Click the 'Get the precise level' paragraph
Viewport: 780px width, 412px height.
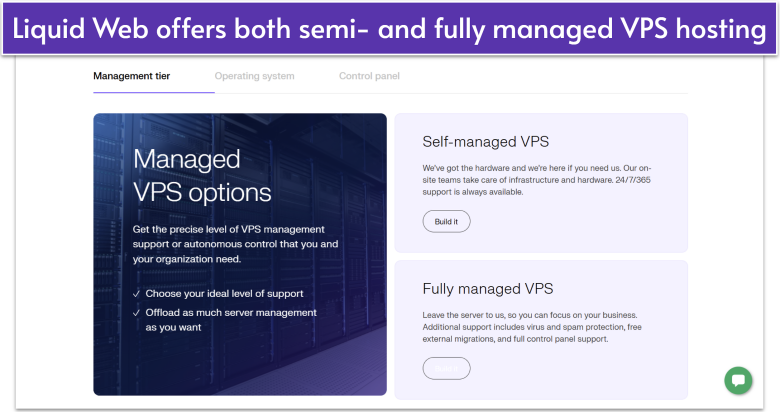235,244
